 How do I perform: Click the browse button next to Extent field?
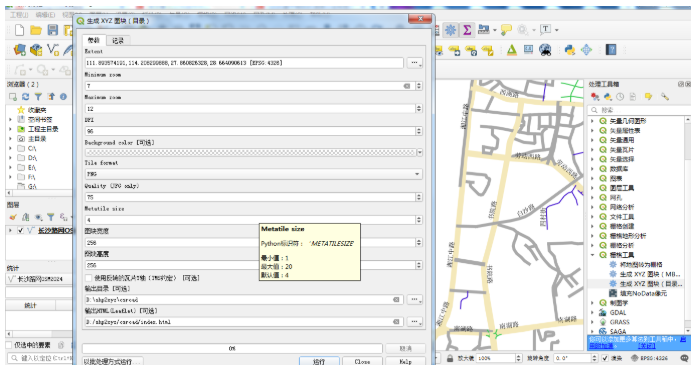click(415, 63)
